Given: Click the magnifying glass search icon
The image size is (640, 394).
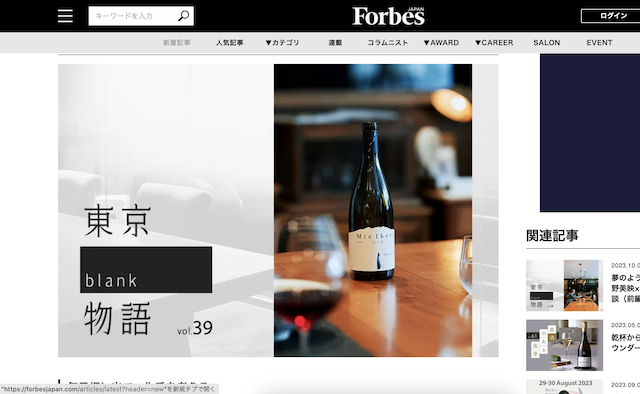Looking at the screenshot, I should pyautogui.click(x=184, y=16).
